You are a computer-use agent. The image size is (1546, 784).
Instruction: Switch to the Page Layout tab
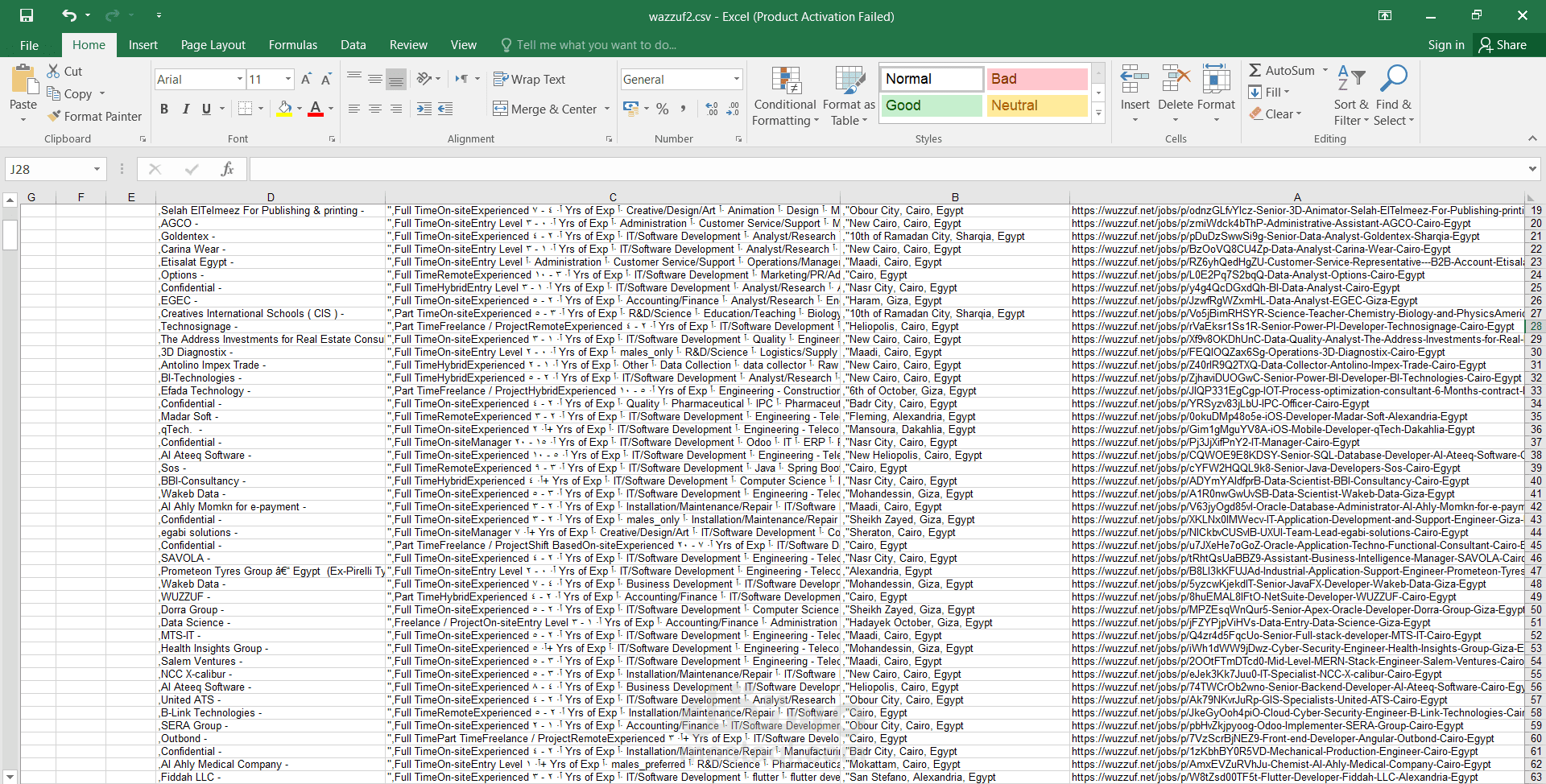coord(213,45)
